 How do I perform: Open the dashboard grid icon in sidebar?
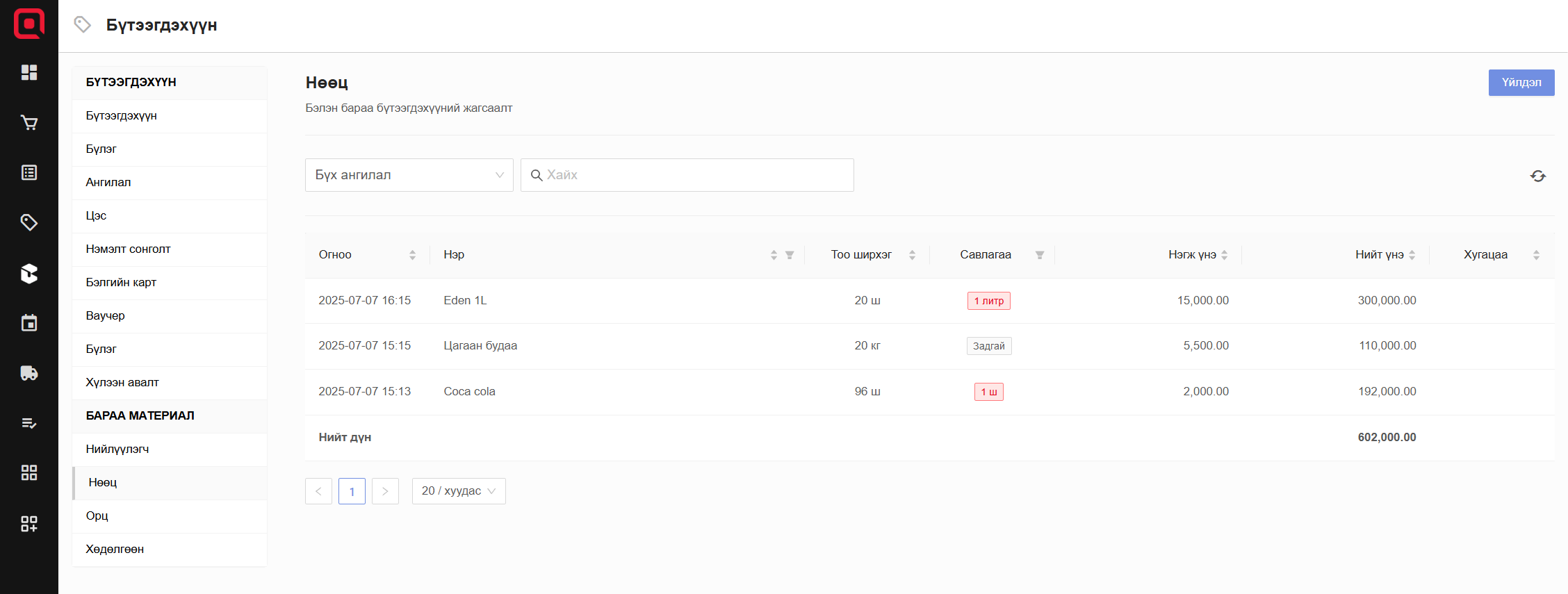coord(29,72)
